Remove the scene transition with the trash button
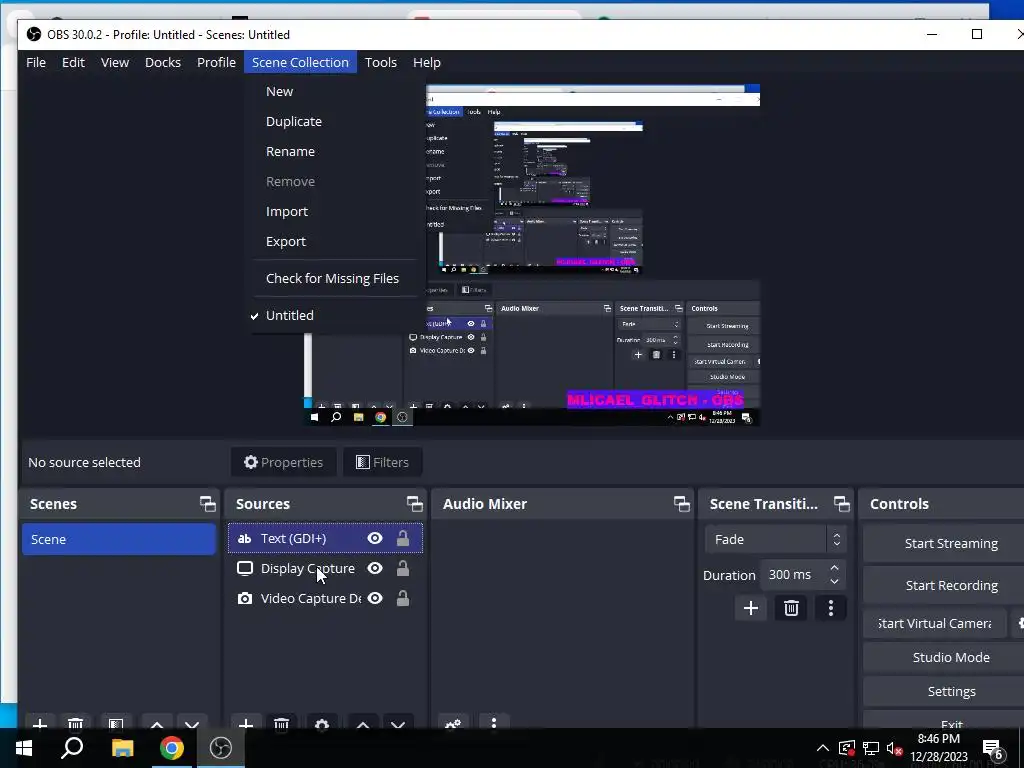The width and height of the screenshot is (1024, 768). pyautogui.click(x=791, y=609)
